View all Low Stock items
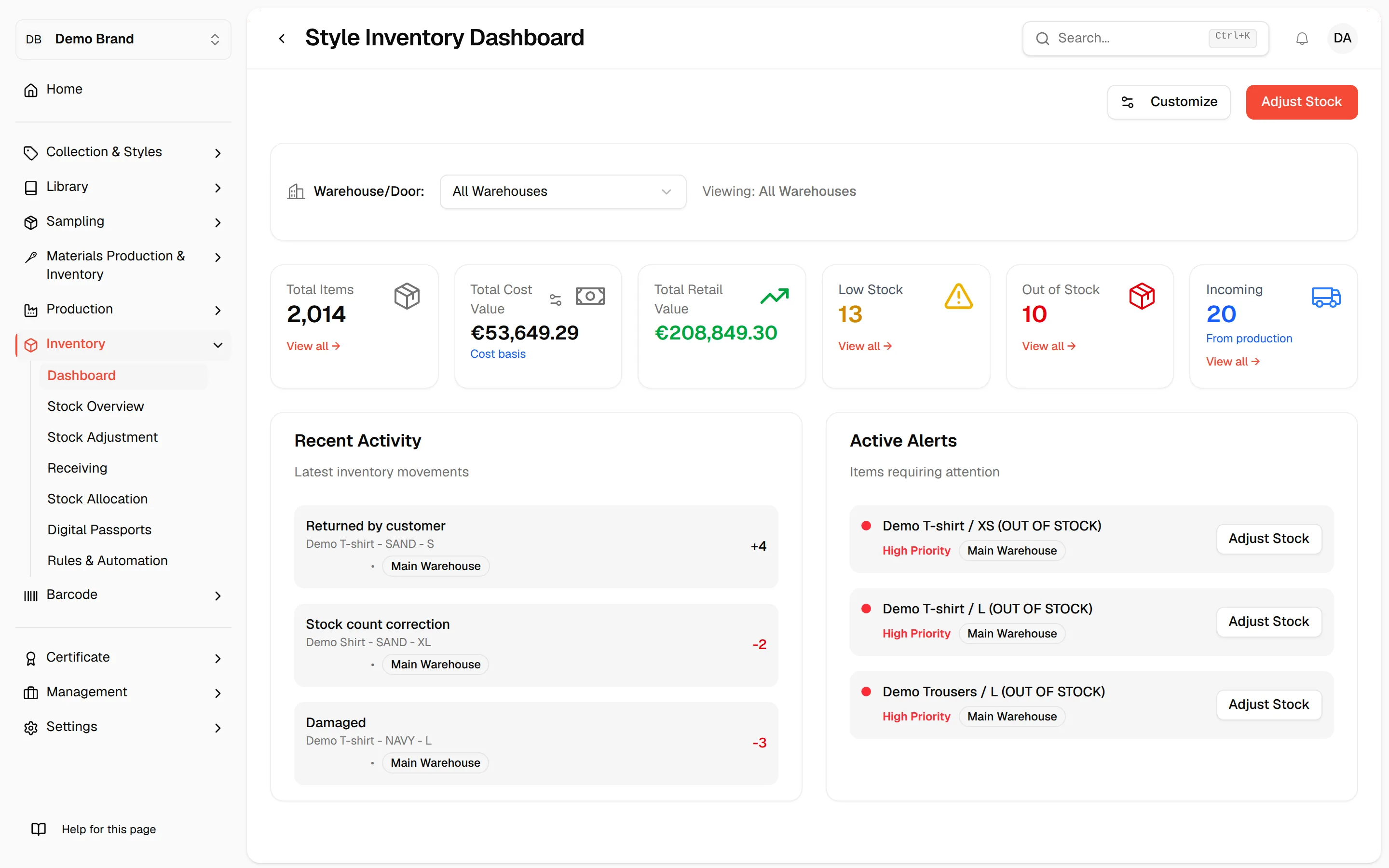This screenshot has width=1389, height=868. [864, 346]
